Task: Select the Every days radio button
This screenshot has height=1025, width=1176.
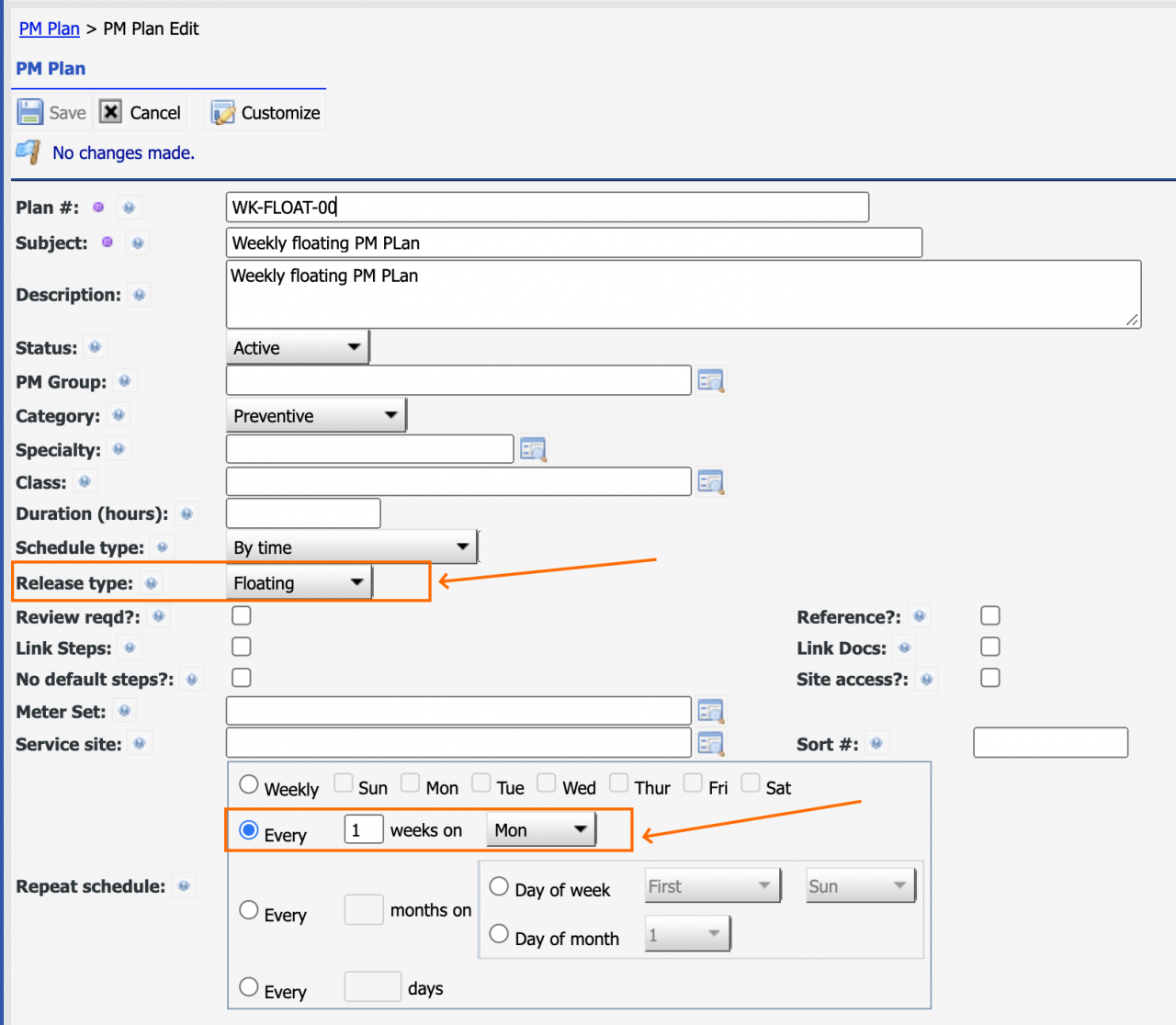Action: point(249,987)
